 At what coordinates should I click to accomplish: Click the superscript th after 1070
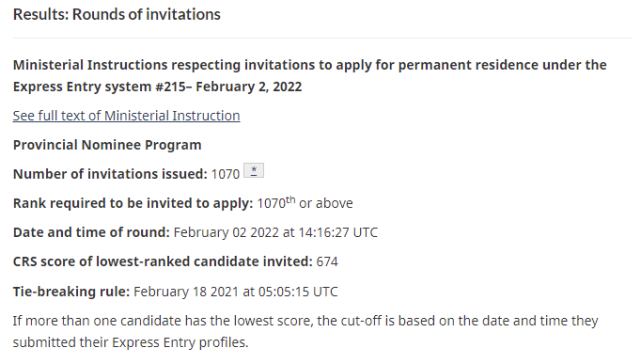290,200
